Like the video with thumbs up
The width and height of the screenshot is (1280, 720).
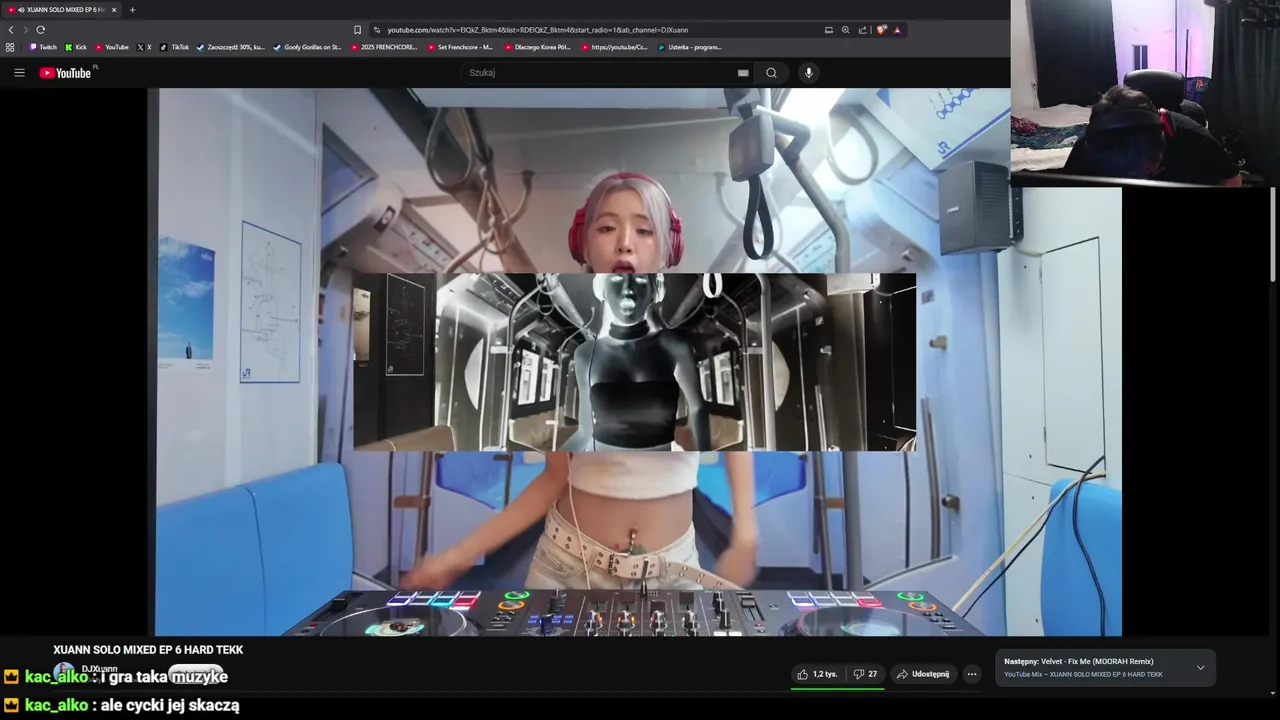coord(817,674)
